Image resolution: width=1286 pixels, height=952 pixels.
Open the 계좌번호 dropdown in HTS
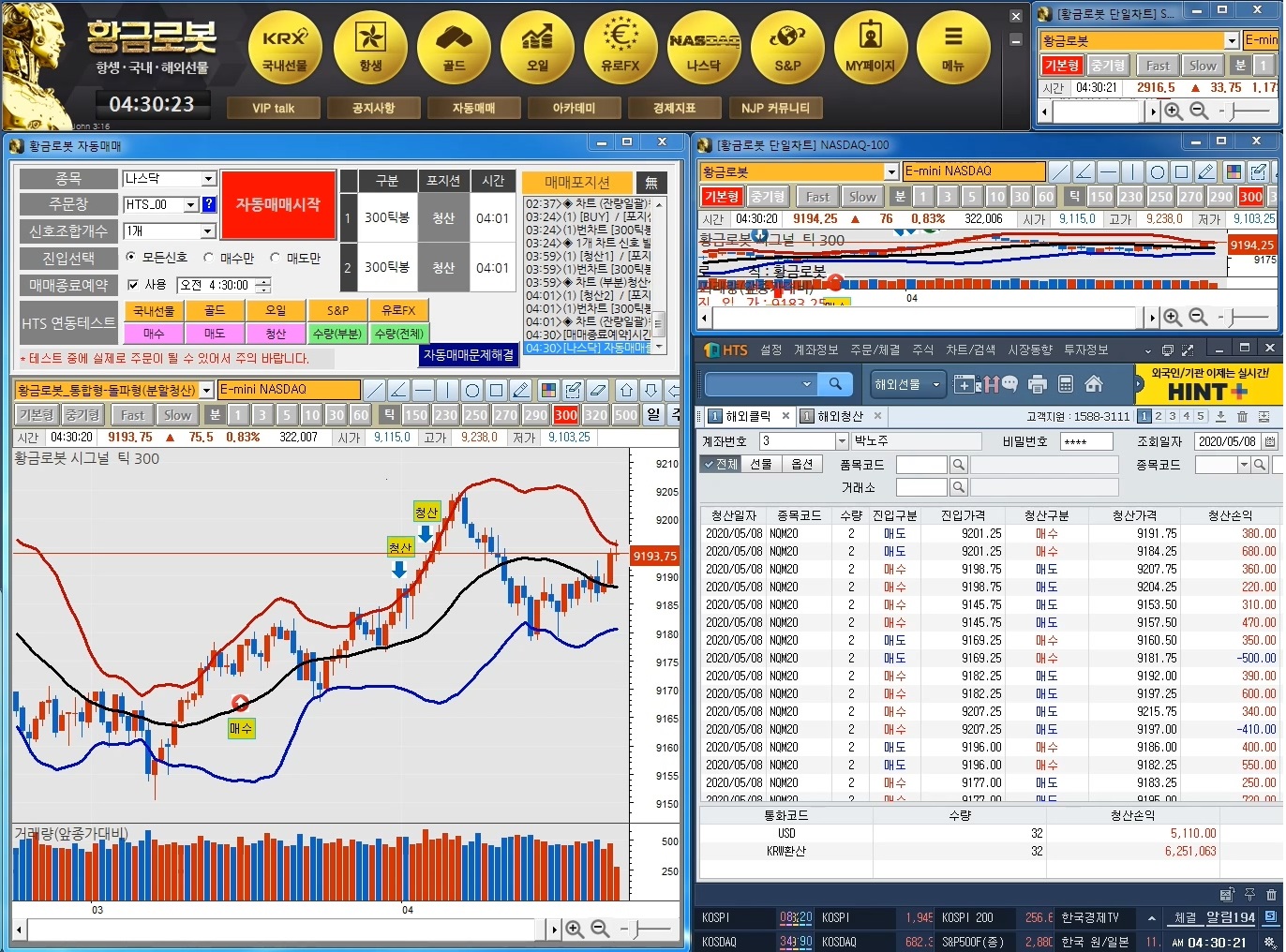842,441
